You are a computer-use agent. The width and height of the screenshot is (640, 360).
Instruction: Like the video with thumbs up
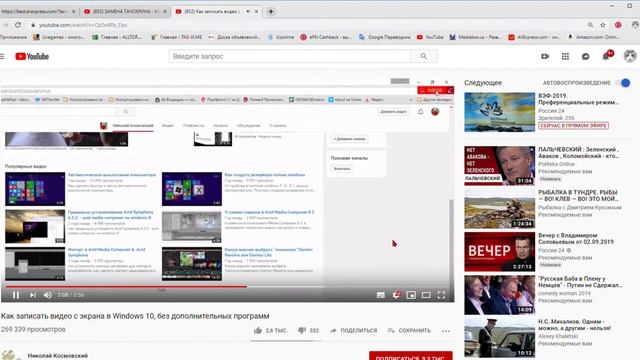point(258,331)
